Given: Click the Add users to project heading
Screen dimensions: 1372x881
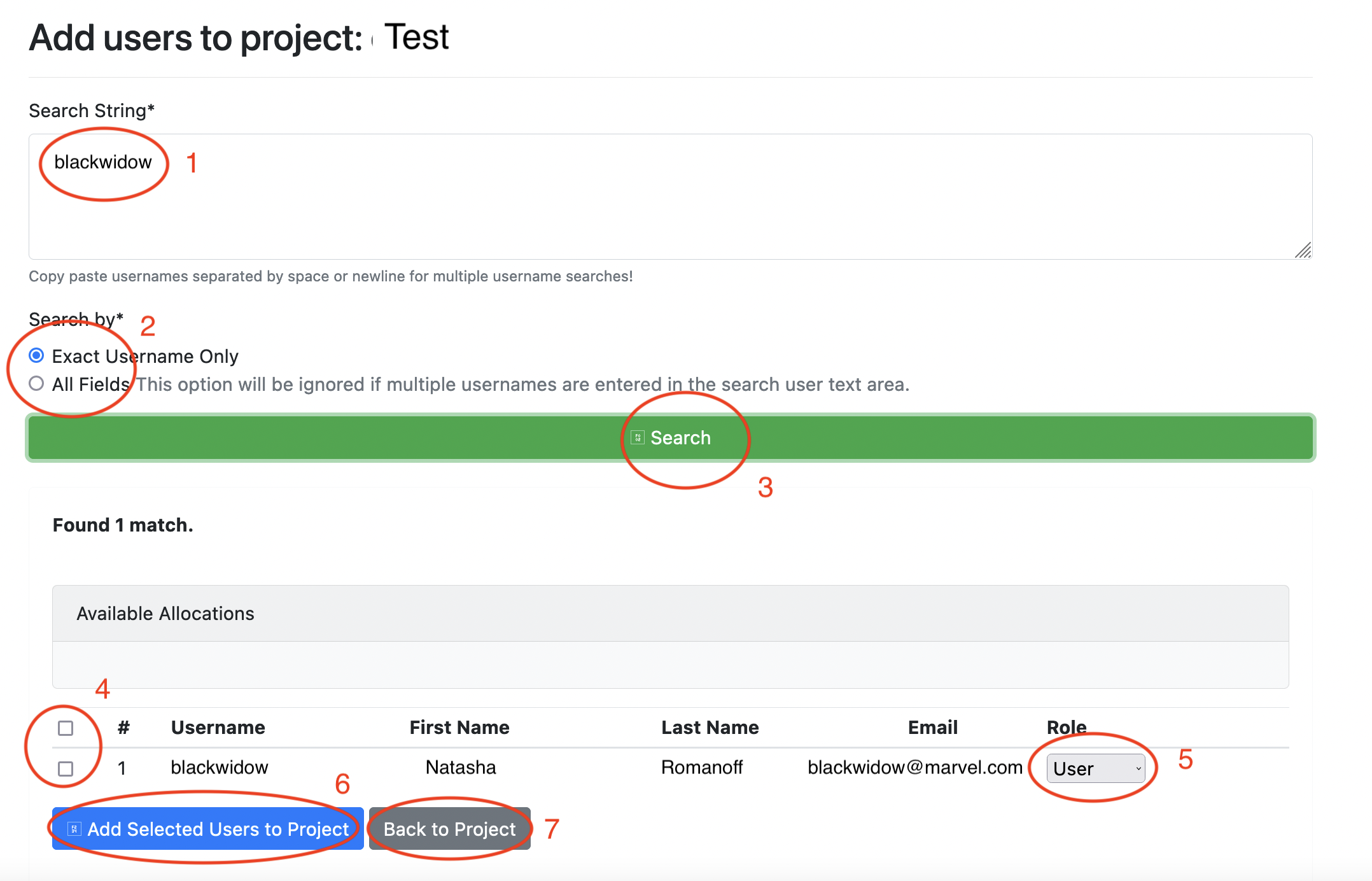Looking at the screenshot, I should click(x=239, y=37).
